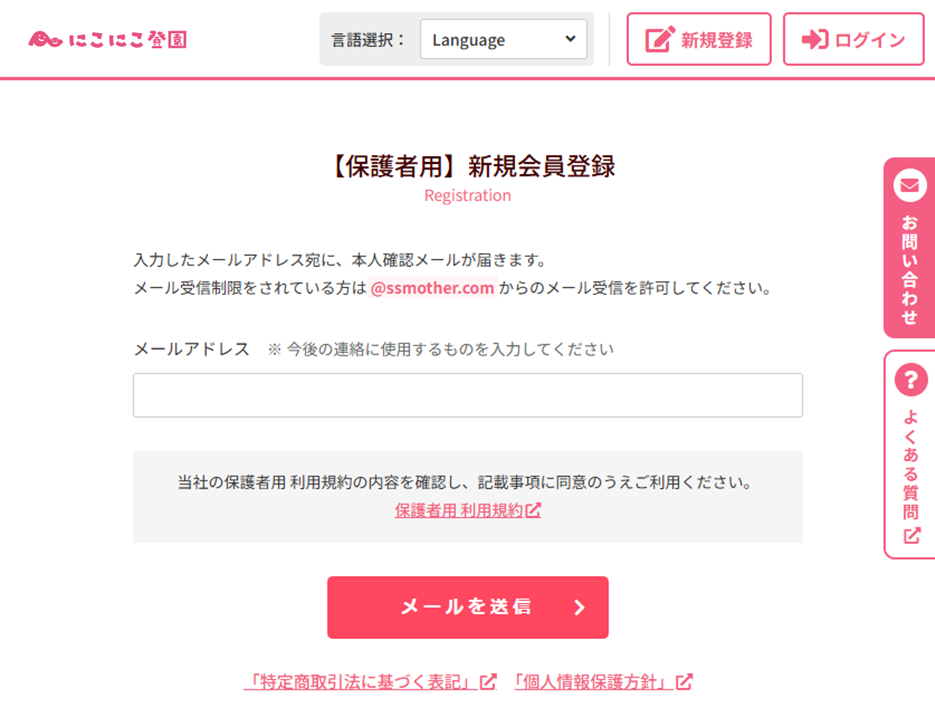Click the メールアドレス email input field
This screenshot has width=935, height=720.
[x=467, y=394]
